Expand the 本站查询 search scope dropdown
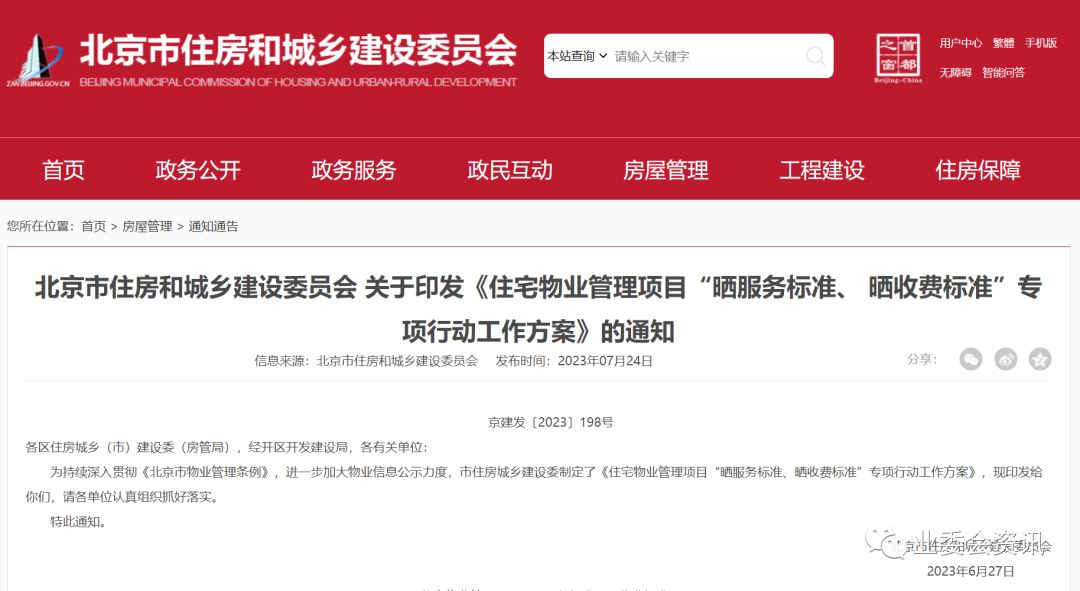This screenshot has height=591, width=1080. pyautogui.click(x=577, y=56)
